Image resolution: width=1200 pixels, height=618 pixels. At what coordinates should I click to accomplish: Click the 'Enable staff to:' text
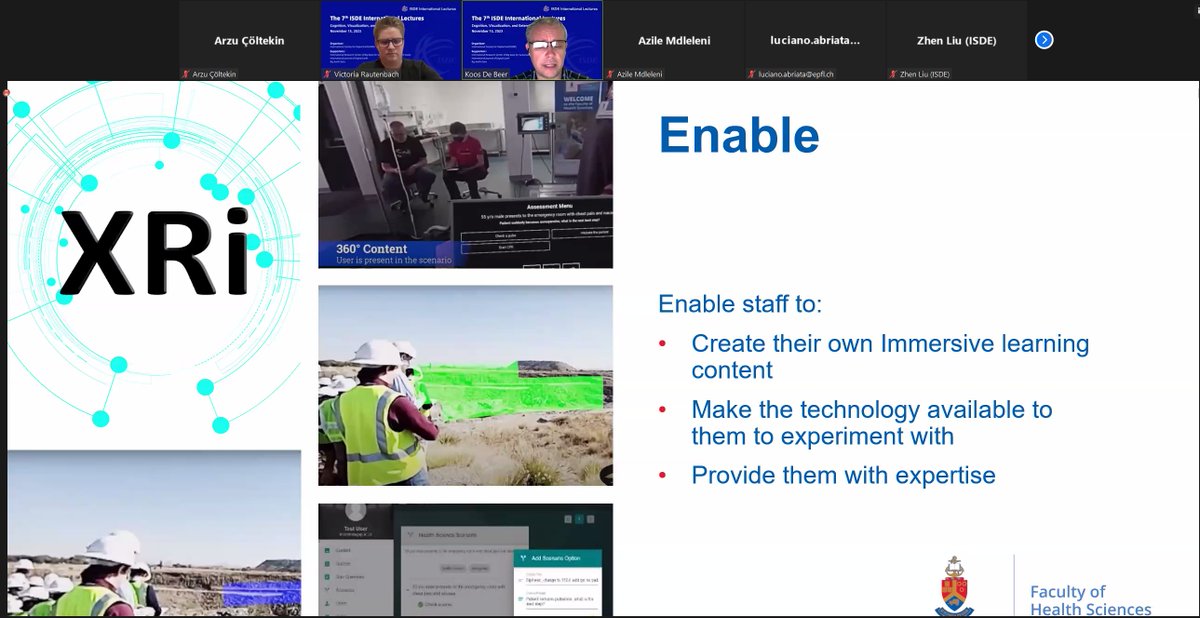[x=740, y=304]
